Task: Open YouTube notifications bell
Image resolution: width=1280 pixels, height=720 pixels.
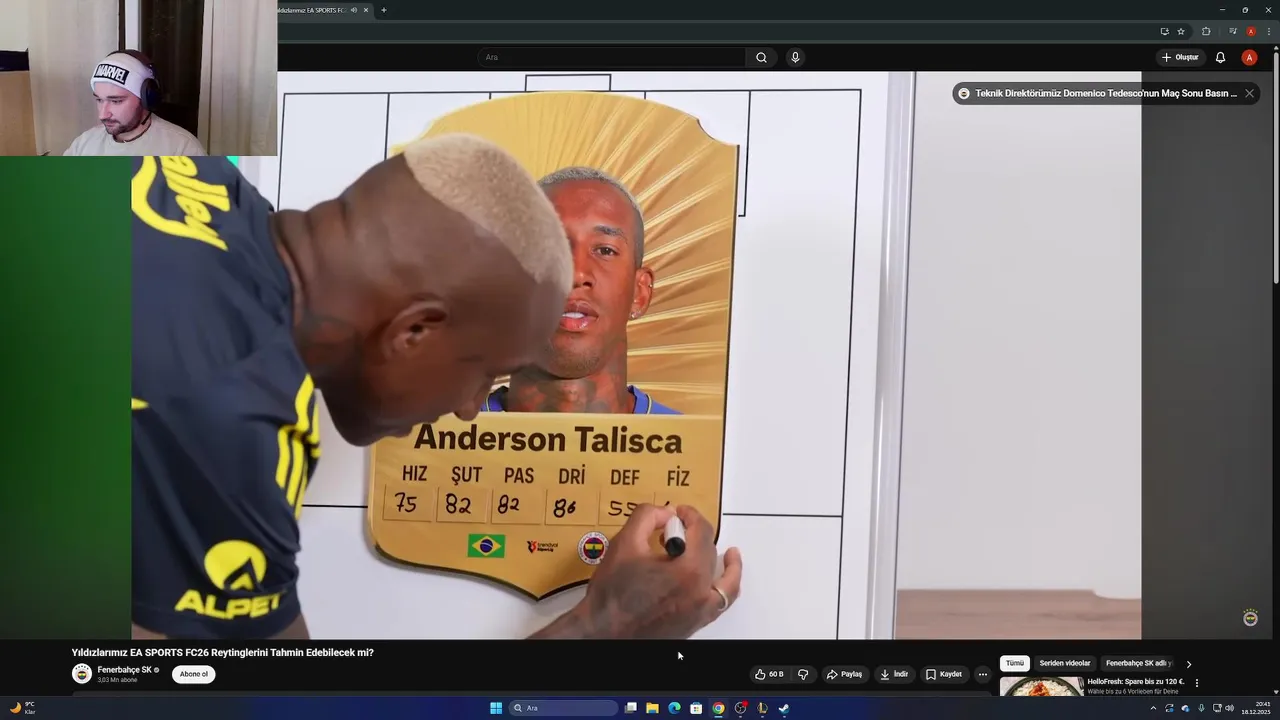Action: click(x=1220, y=57)
